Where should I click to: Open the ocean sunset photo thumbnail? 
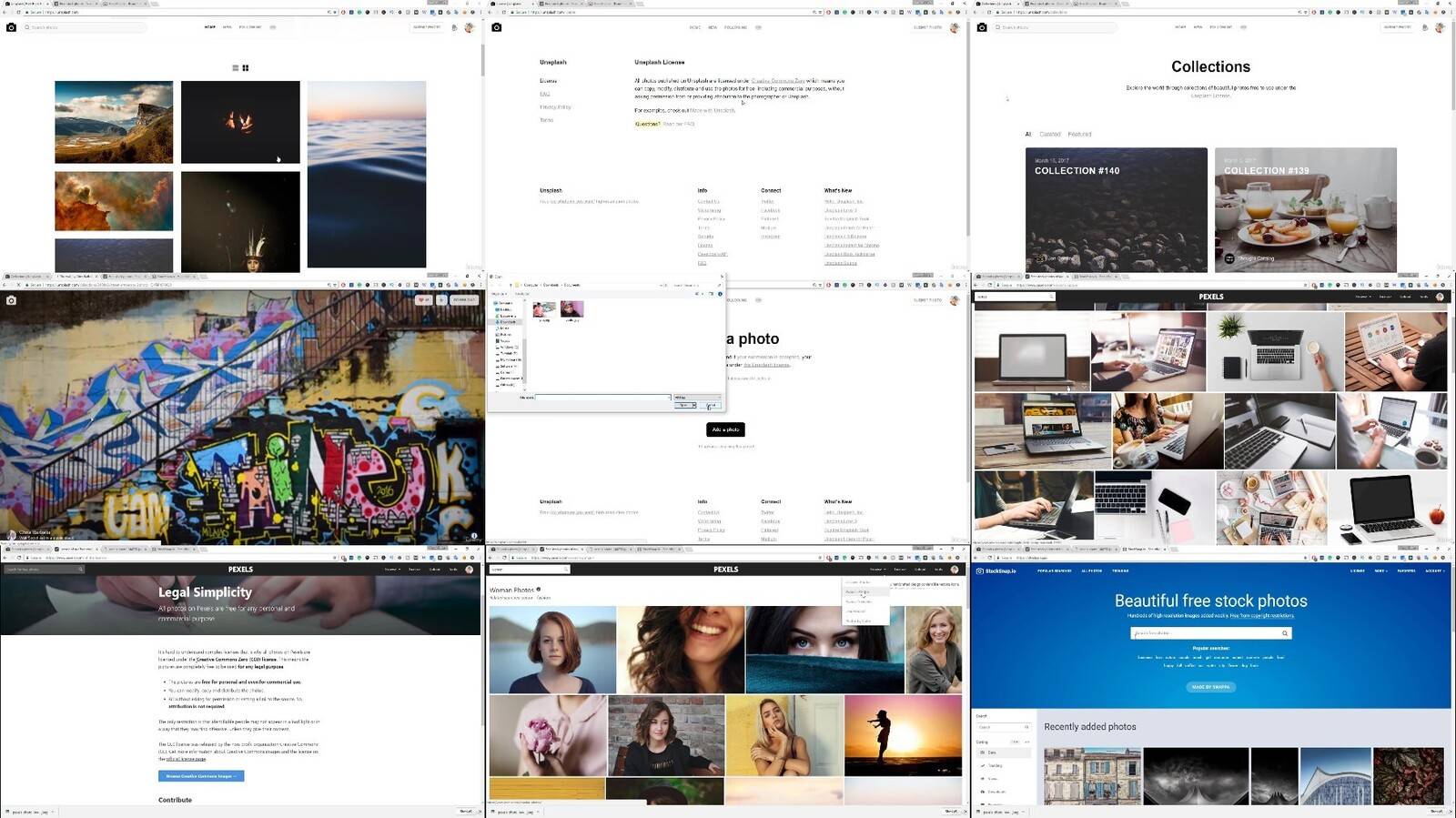coord(367,174)
